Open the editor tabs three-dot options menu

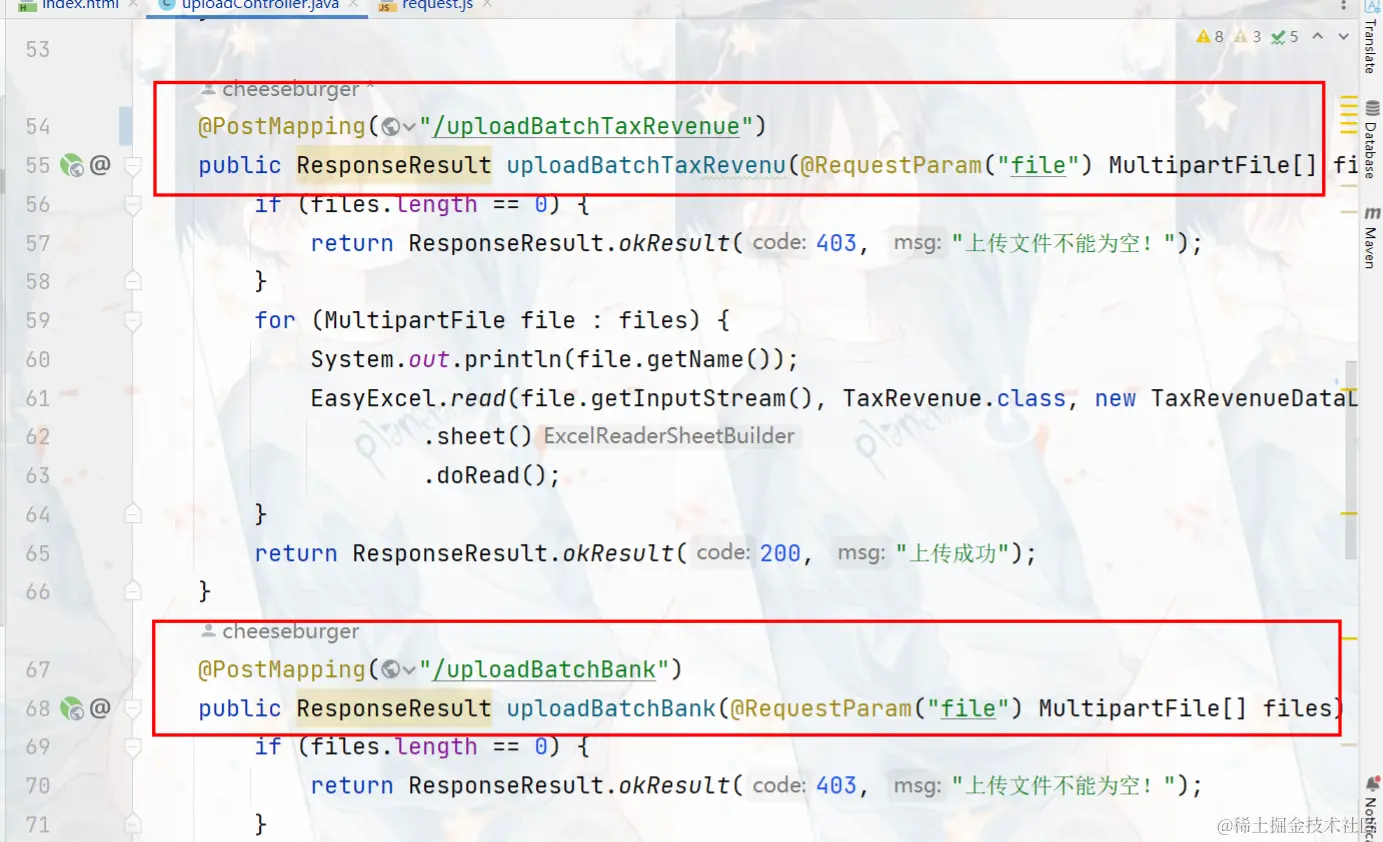pos(1344,5)
